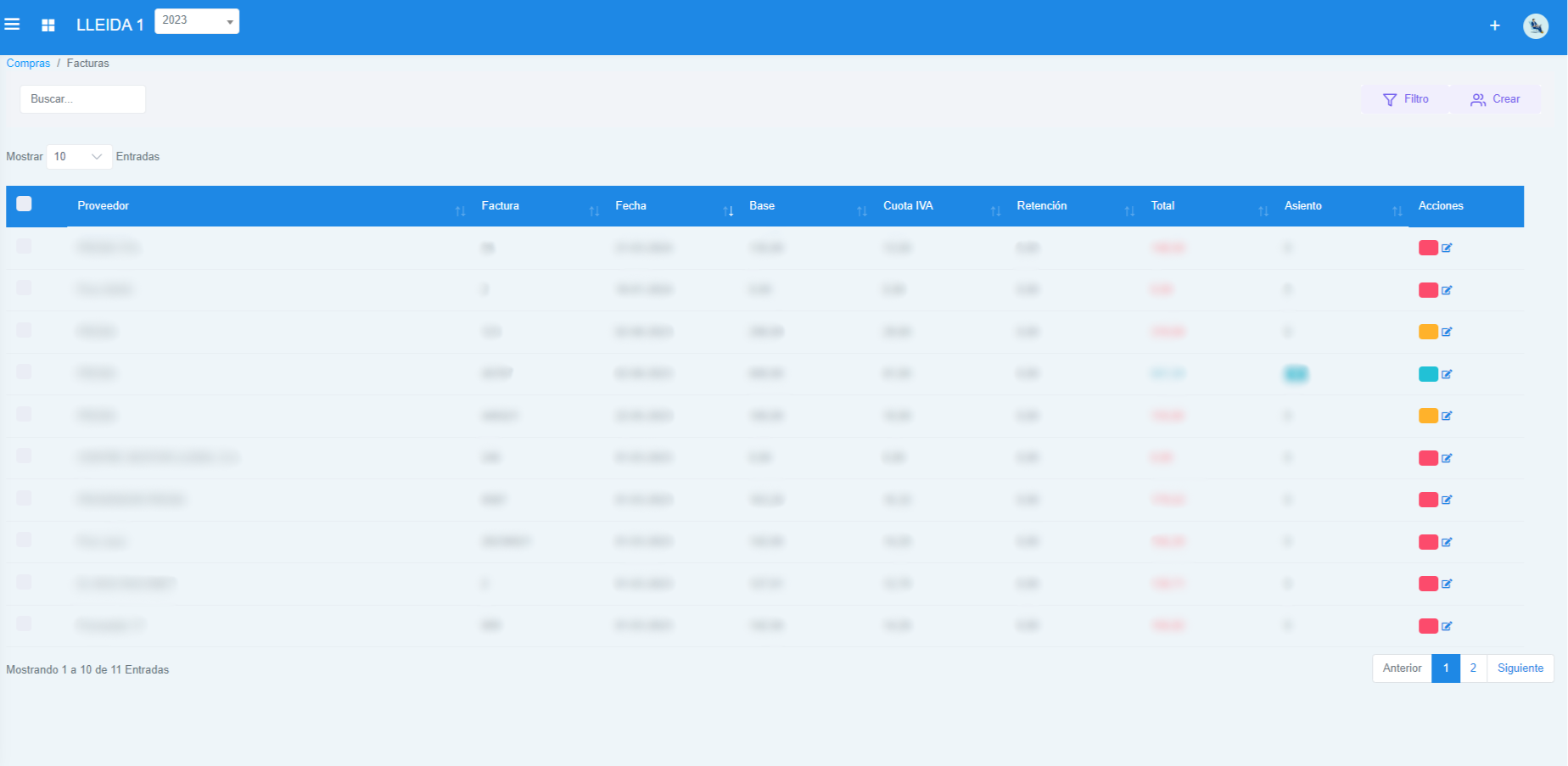
Task: Sort table by Total column arrows
Action: [x=1263, y=211]
